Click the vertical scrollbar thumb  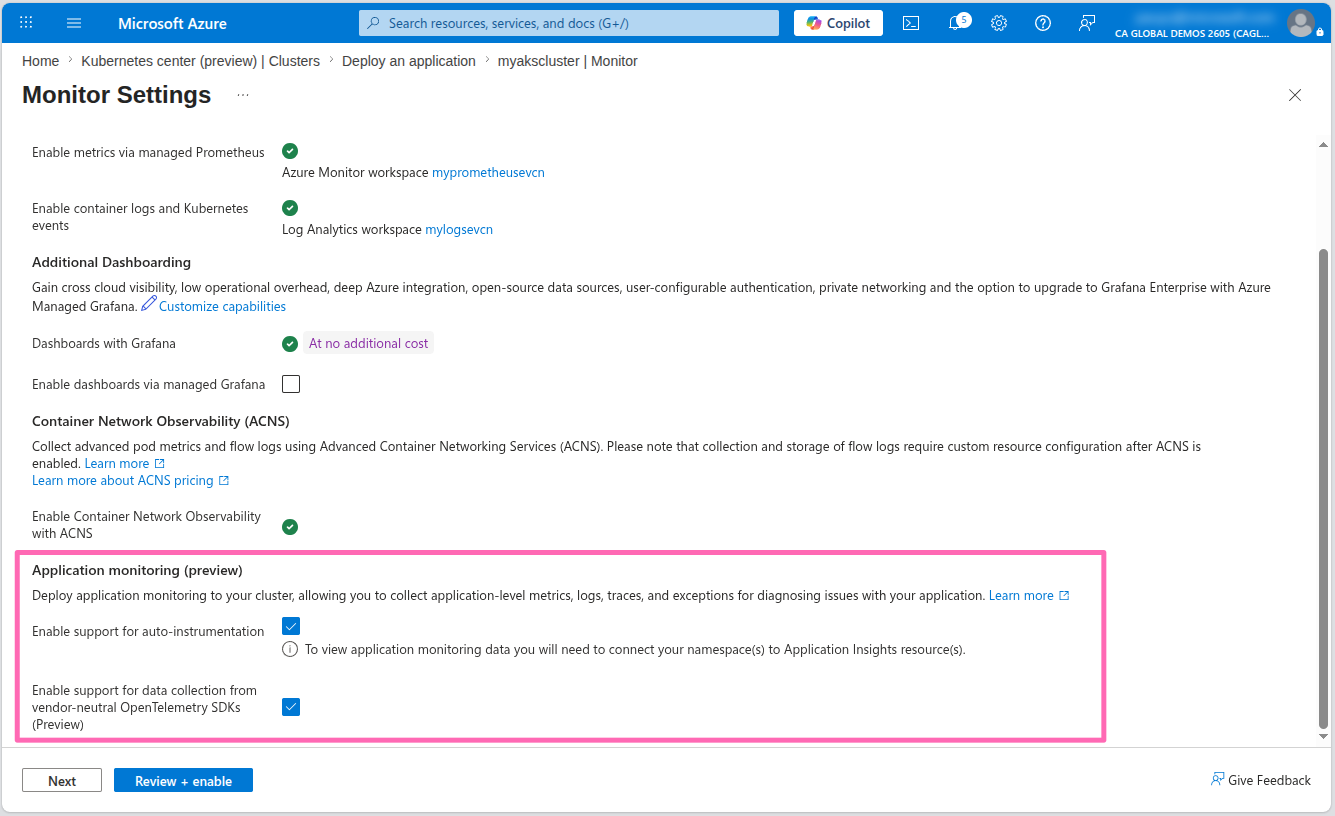[1324, 488]
